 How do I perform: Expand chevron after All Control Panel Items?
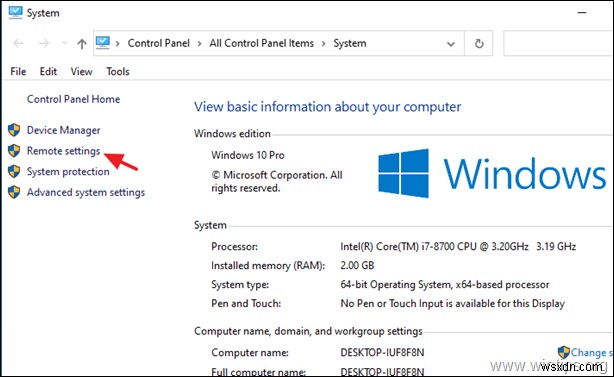323,43
